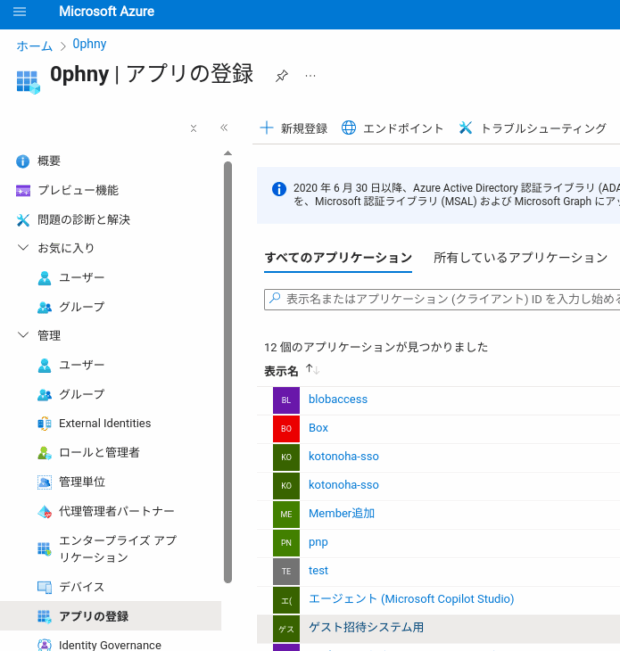Screen dimensions: 620x651
Task: Open 問題の診断と解決 in the sidebar
Action: (x=84, y=220)
